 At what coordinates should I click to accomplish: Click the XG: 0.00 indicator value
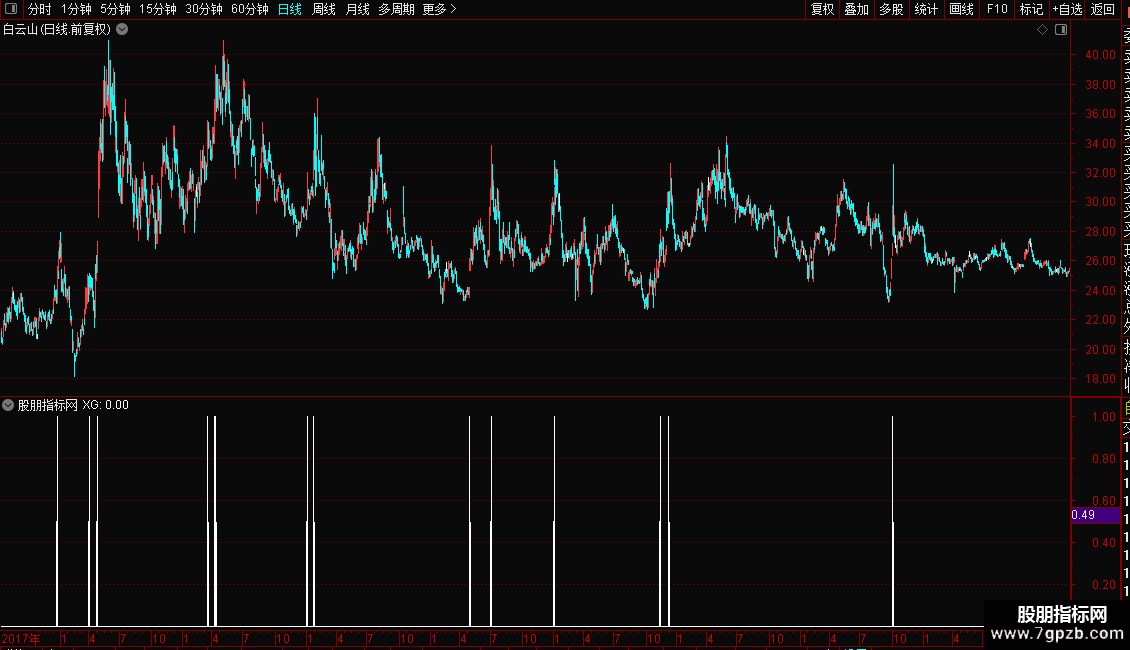105,405
